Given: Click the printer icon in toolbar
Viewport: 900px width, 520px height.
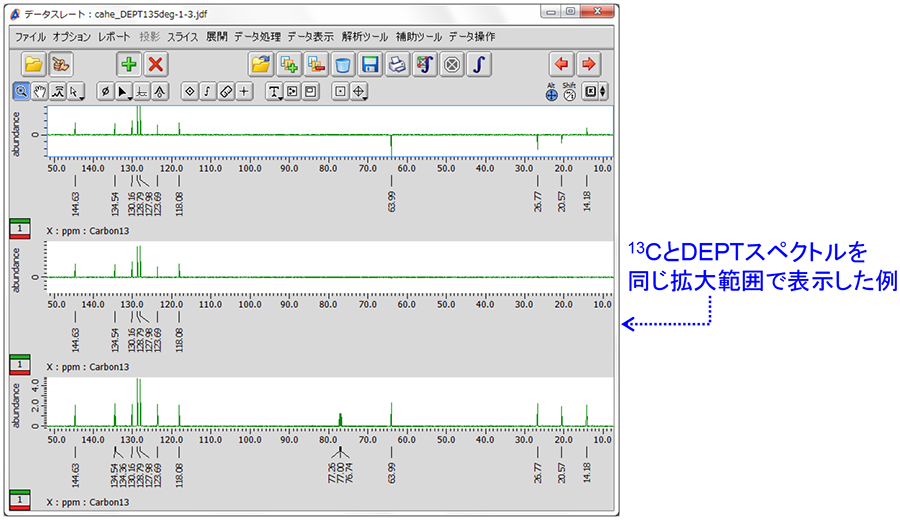Looking at the screenshot, I should click(397, 64).
